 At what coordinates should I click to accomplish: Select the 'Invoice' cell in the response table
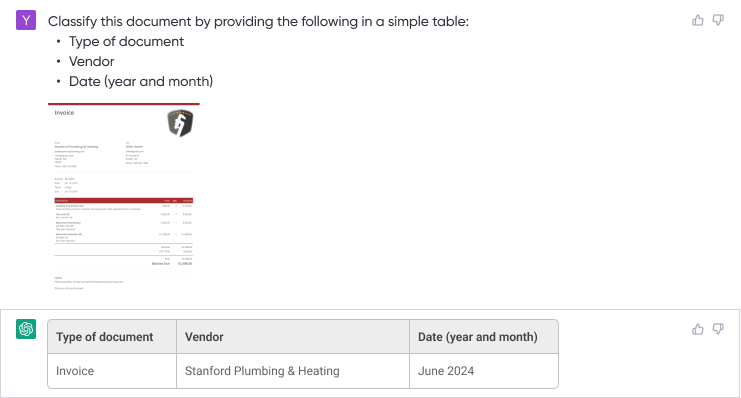(x=112, y=371)
